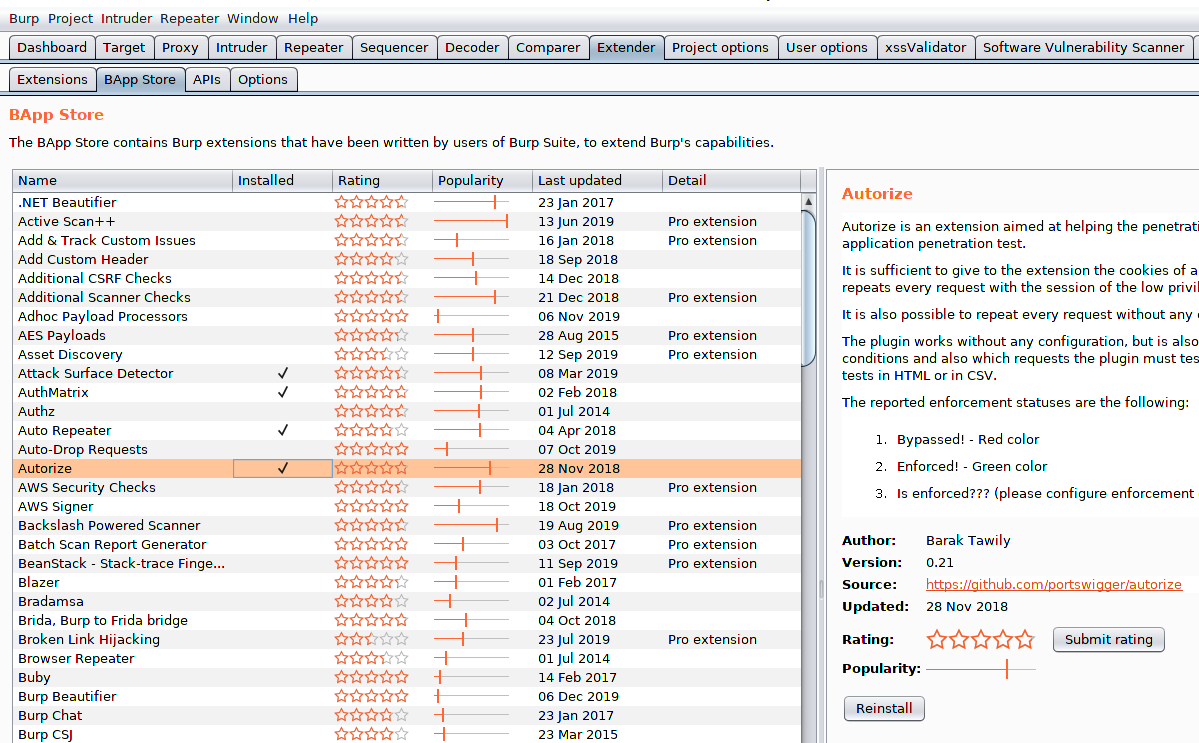Click the extension list scrollbar thumb
Viewport: 1199px width, 743px height.
tap(808, 288)
